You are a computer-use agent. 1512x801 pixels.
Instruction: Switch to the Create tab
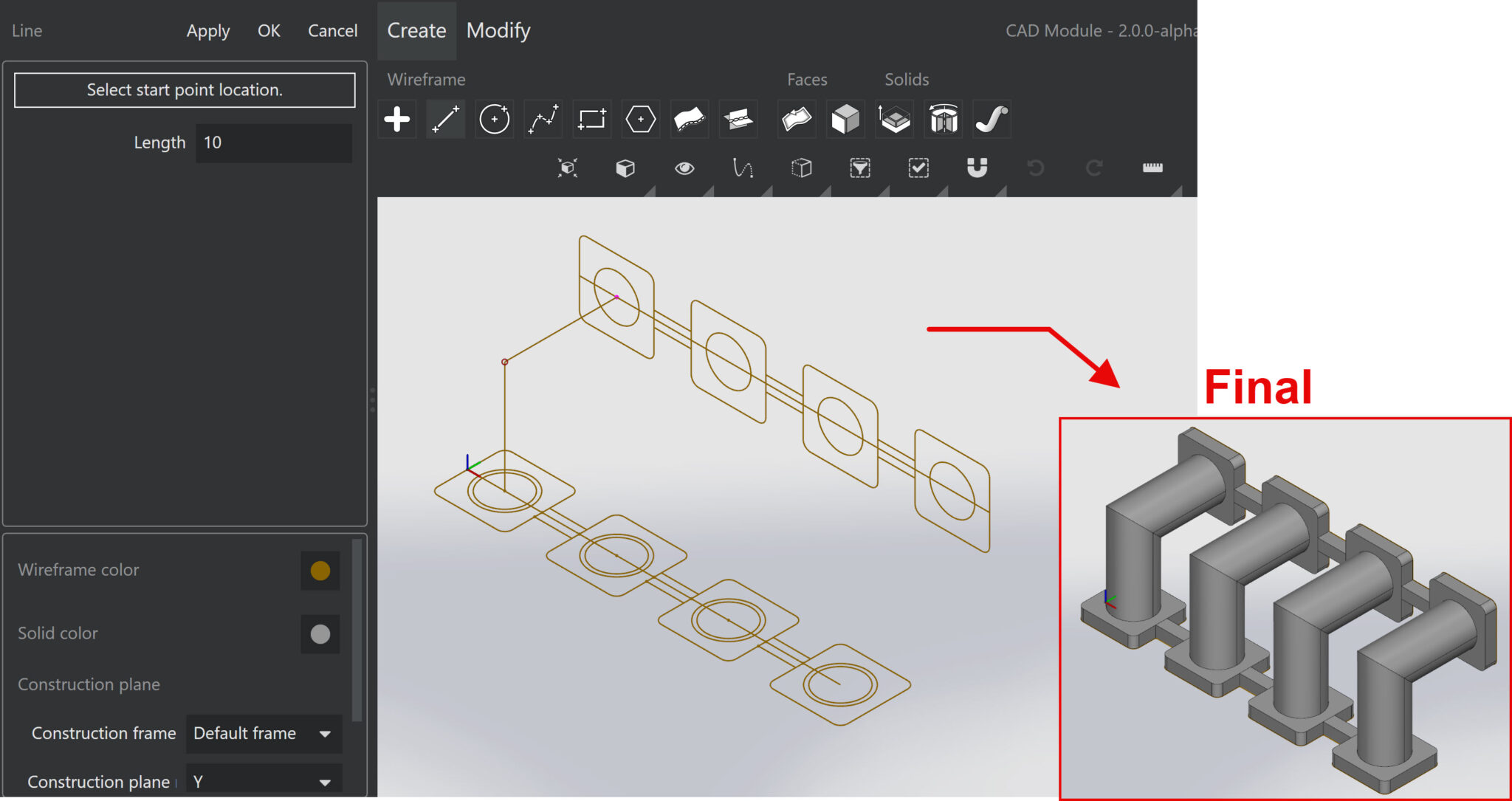[416, 31]
